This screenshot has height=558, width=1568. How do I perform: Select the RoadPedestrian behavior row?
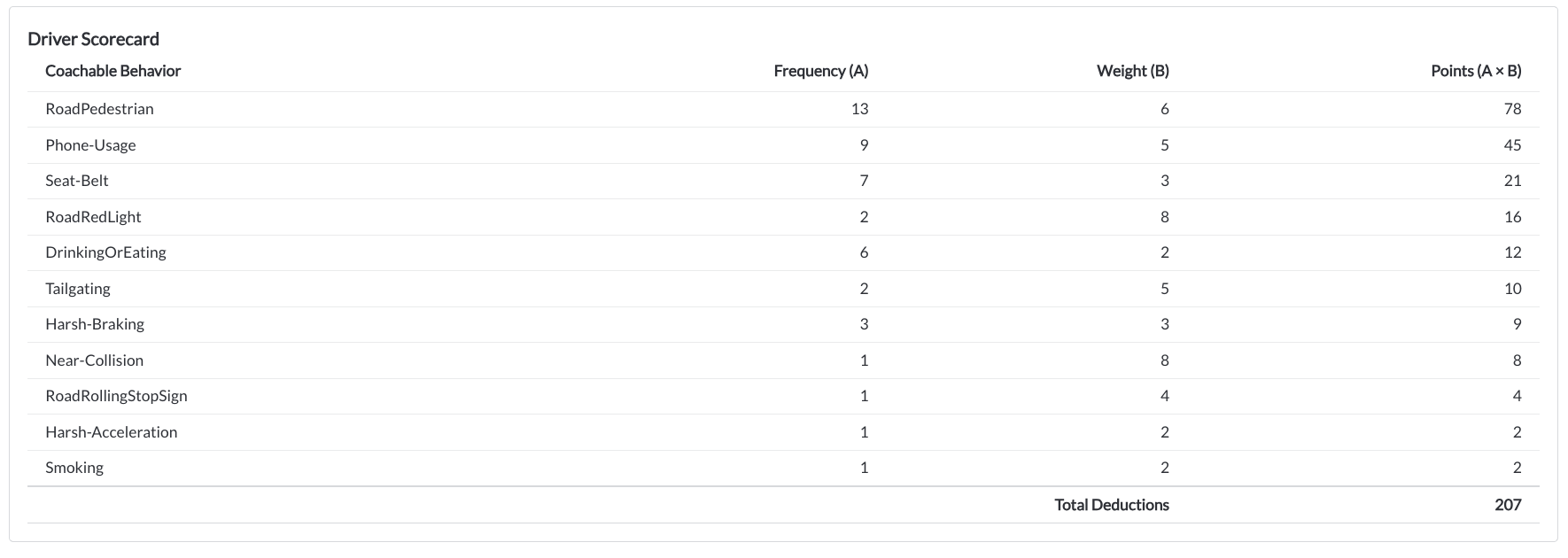click(783, 109)
